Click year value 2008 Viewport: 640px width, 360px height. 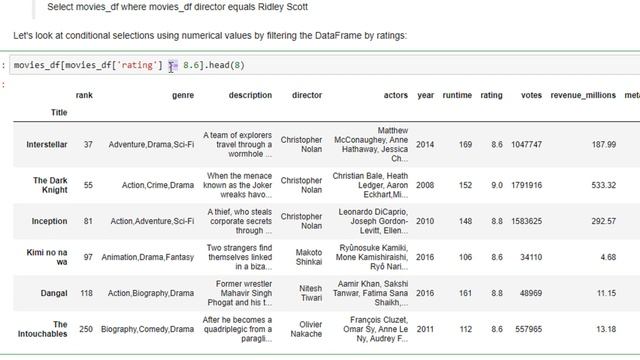tap(425, 185)
